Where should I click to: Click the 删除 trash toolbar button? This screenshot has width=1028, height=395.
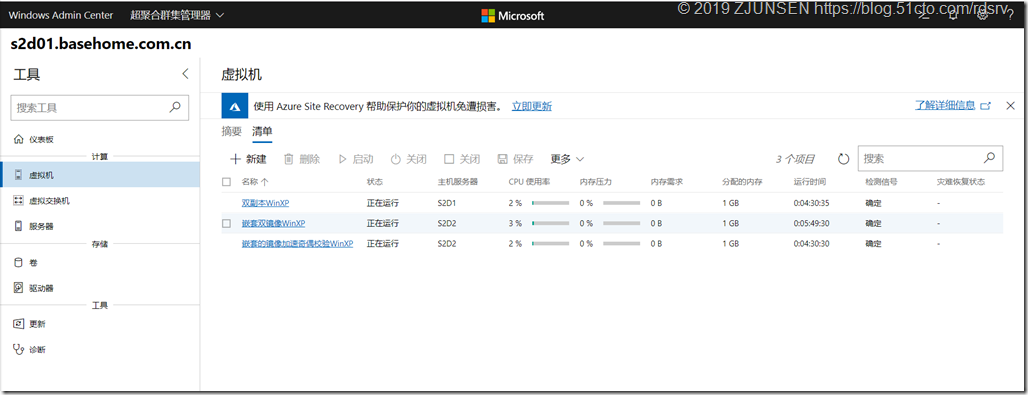(302, 159)
